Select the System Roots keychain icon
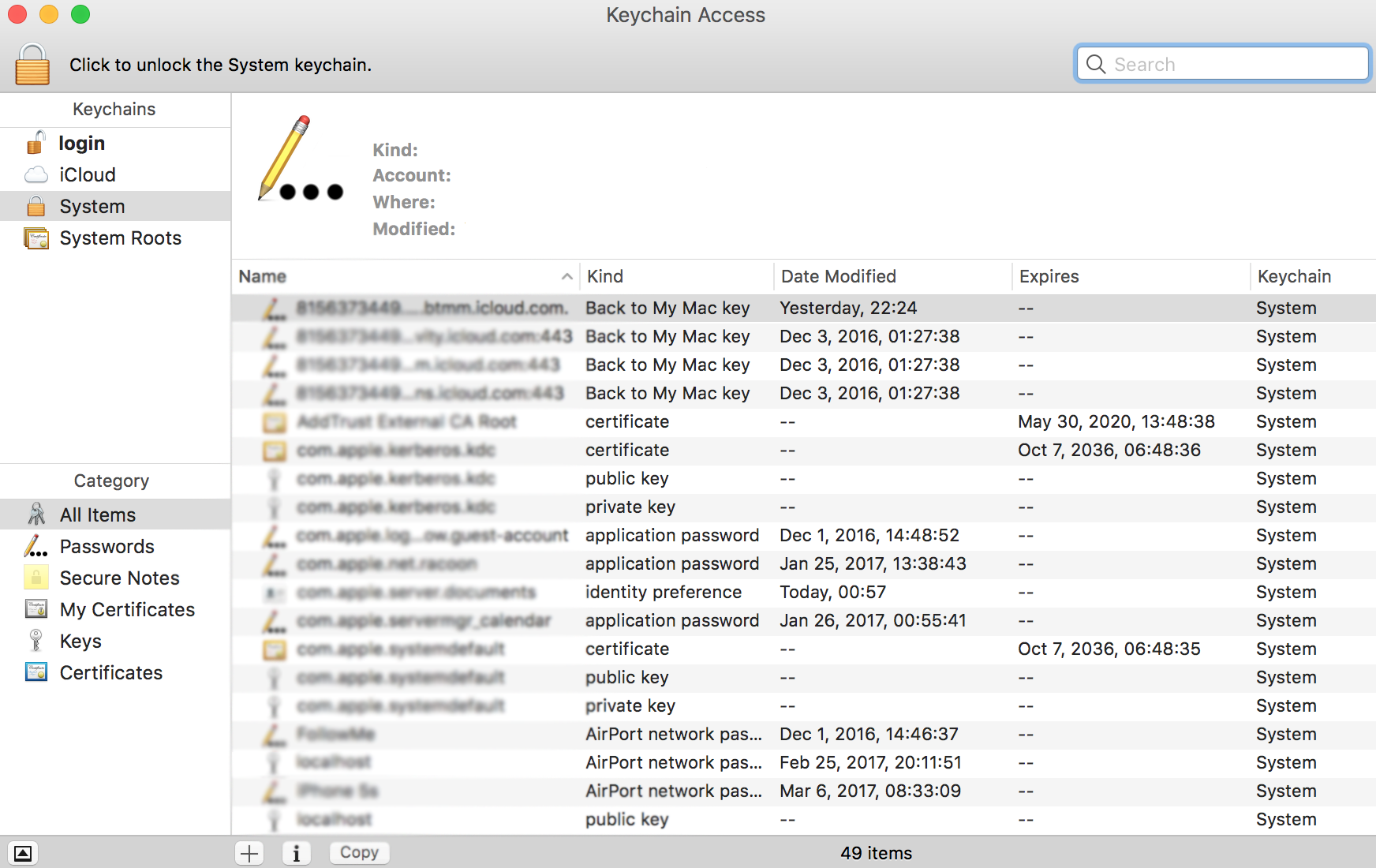1376x868 pixels. click(36, 238)
